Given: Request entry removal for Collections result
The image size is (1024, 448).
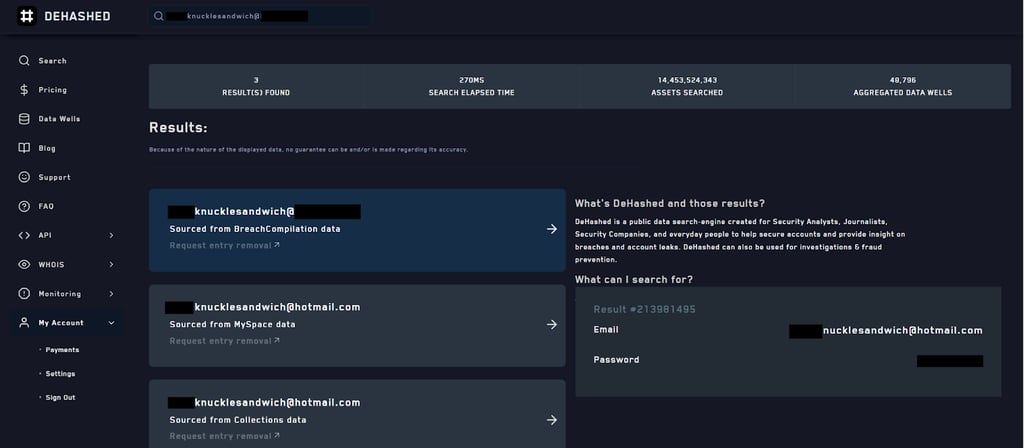Looking at the screenshot, I should coord(225,436).
